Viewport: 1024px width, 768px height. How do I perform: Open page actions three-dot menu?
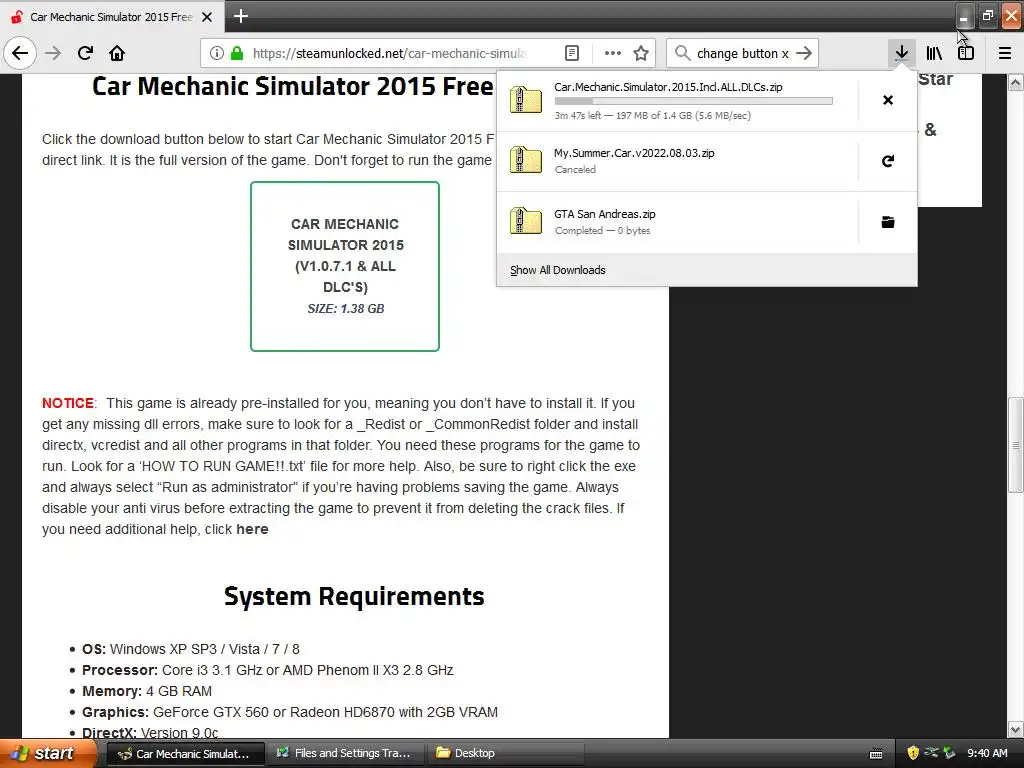[x=613, y=53]
